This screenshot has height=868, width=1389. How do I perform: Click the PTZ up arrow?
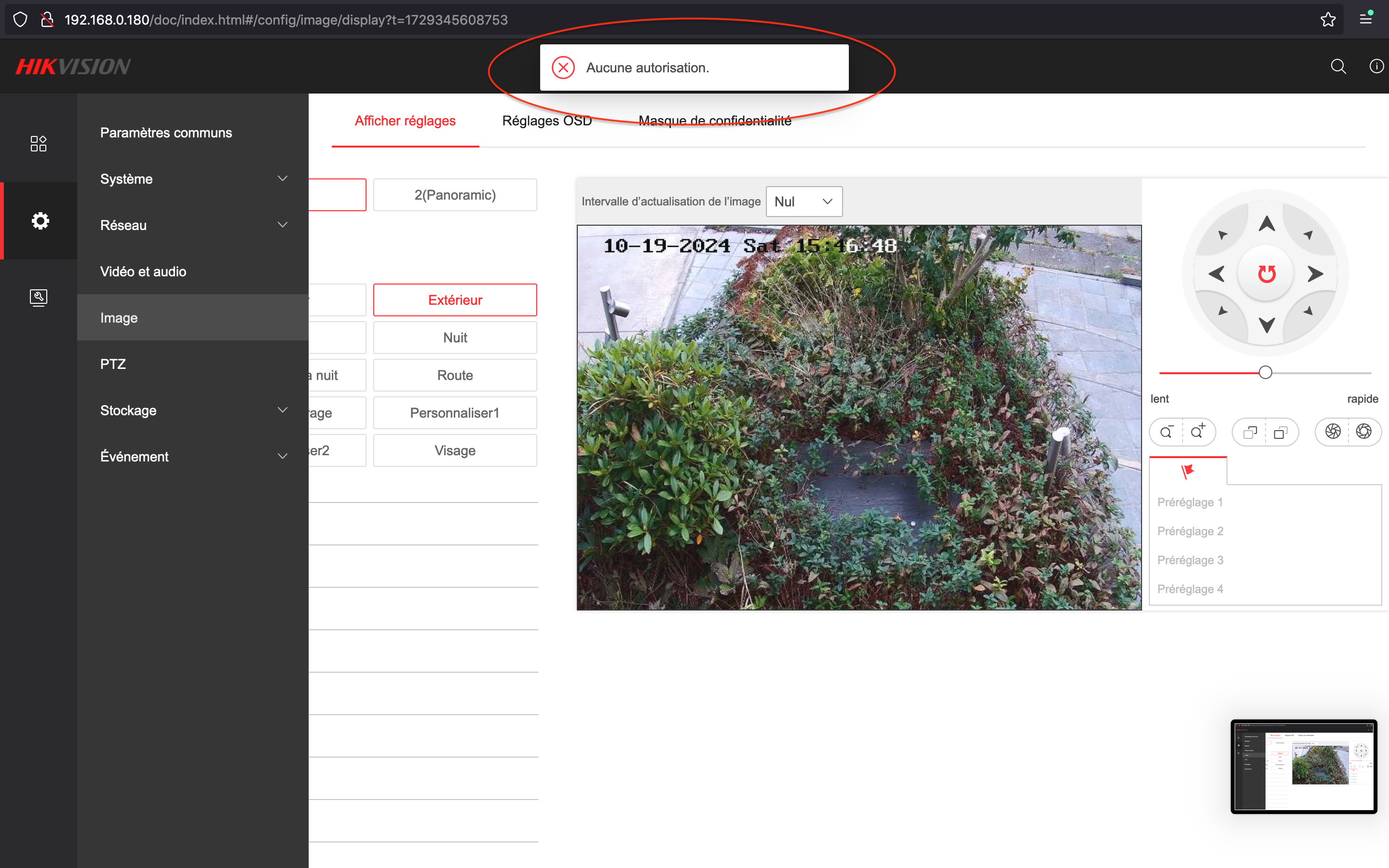tap(1266, 224)
